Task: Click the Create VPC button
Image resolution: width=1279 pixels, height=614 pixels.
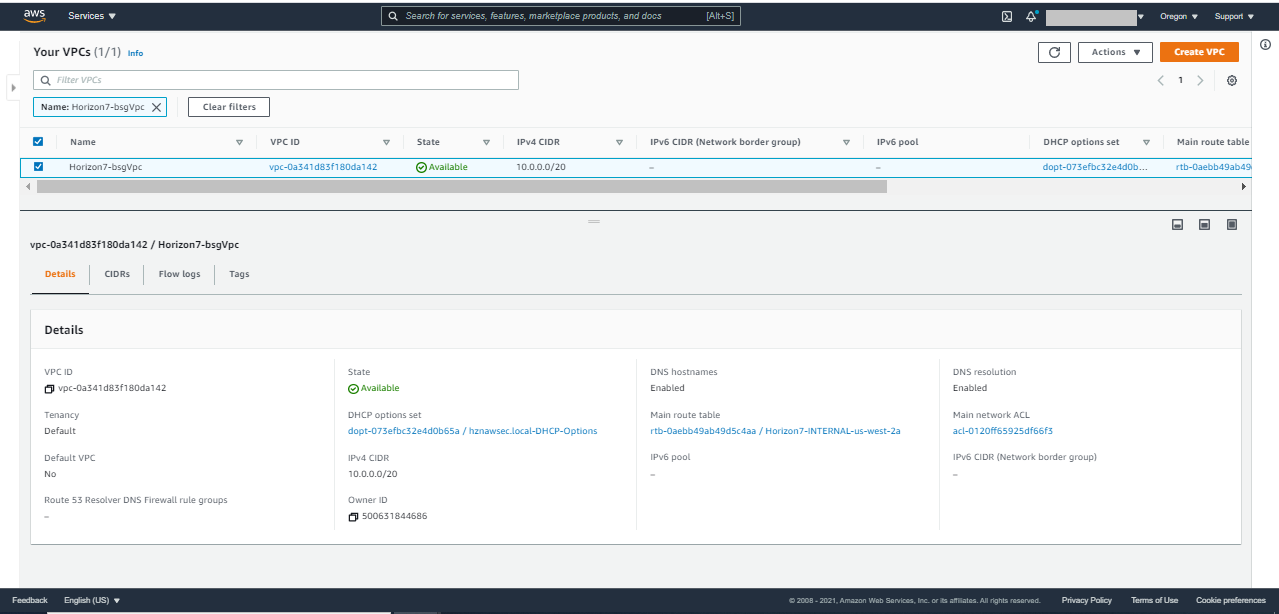Action: [x=1199, y=52]
